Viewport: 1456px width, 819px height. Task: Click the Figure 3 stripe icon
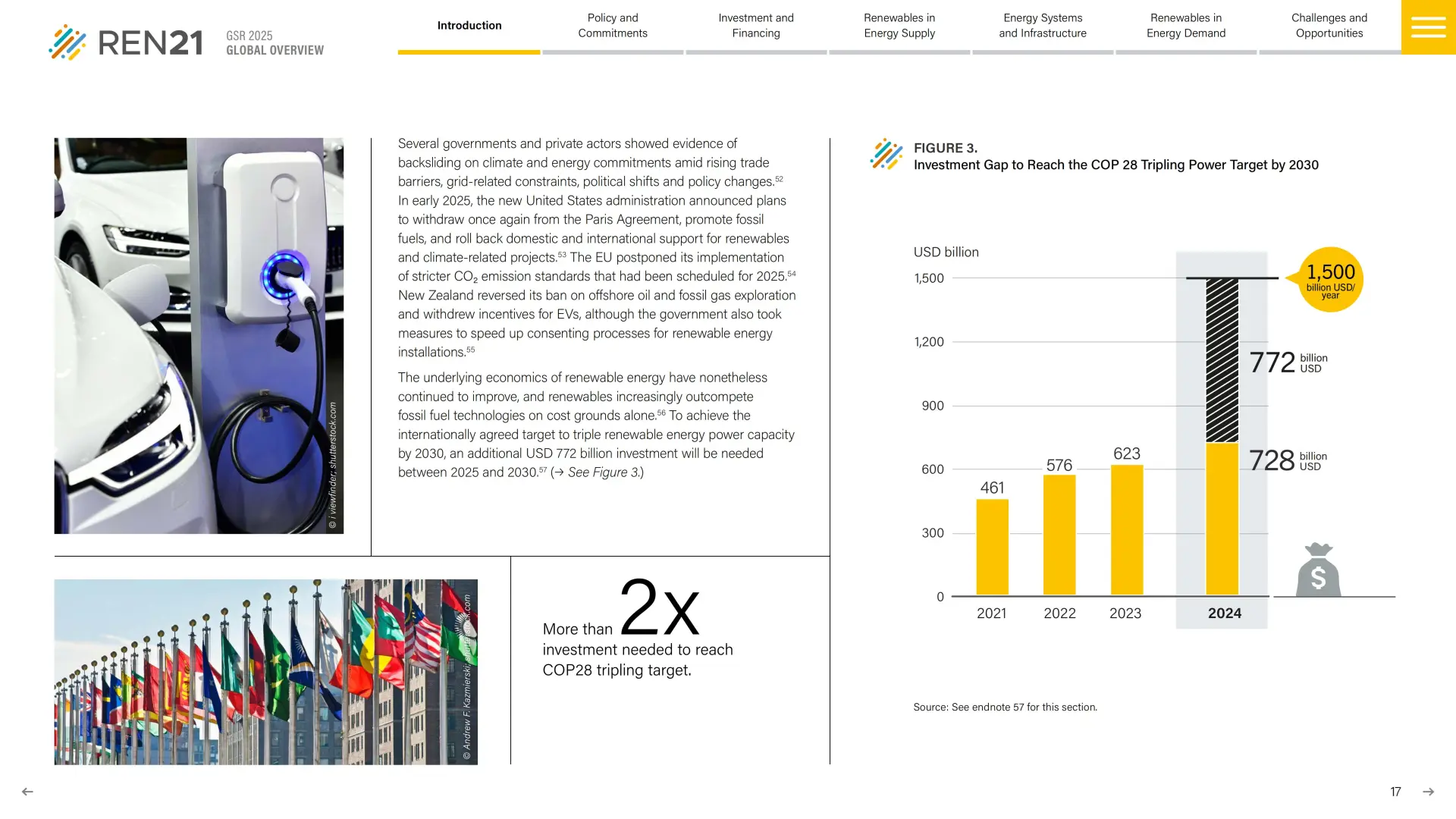pyautogui.click(x=886, y=155)
